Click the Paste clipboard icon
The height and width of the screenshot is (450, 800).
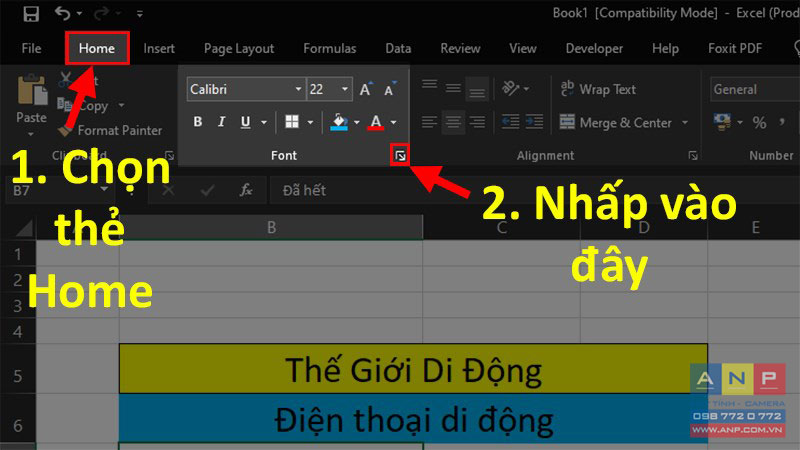[32, 91]
